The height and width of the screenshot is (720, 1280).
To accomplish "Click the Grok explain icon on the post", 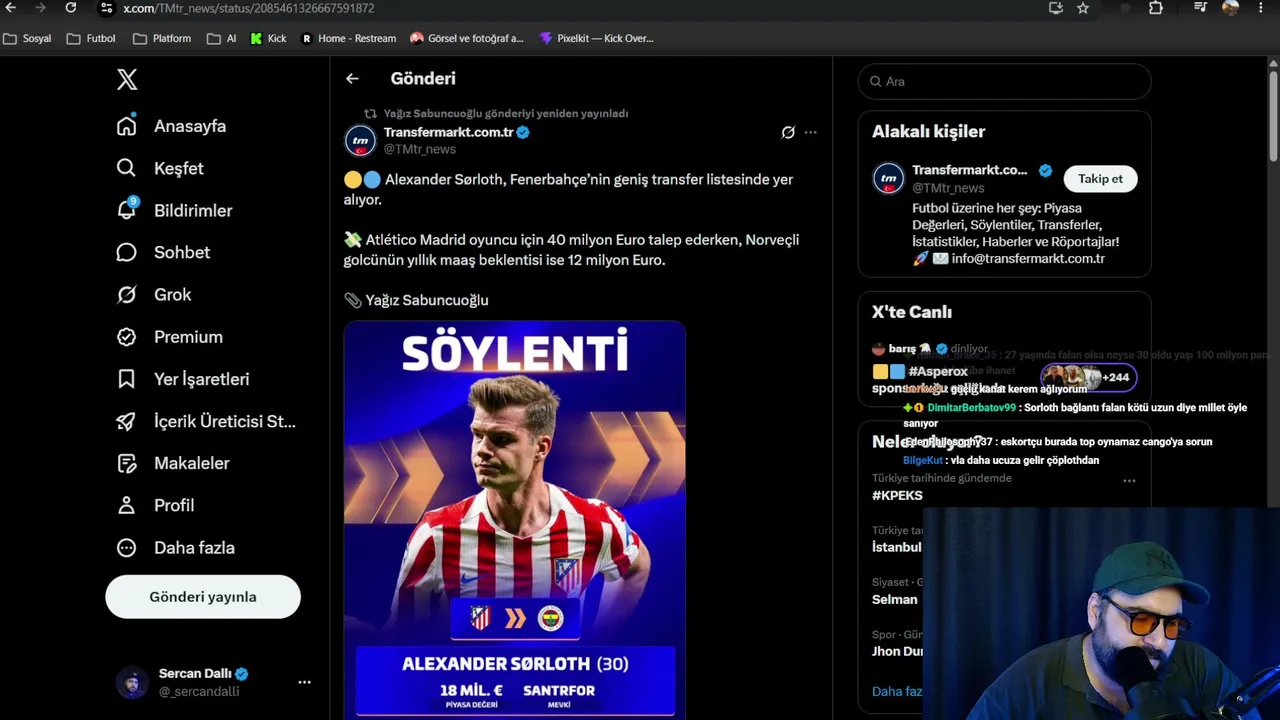I will click(x=788, y=132).
